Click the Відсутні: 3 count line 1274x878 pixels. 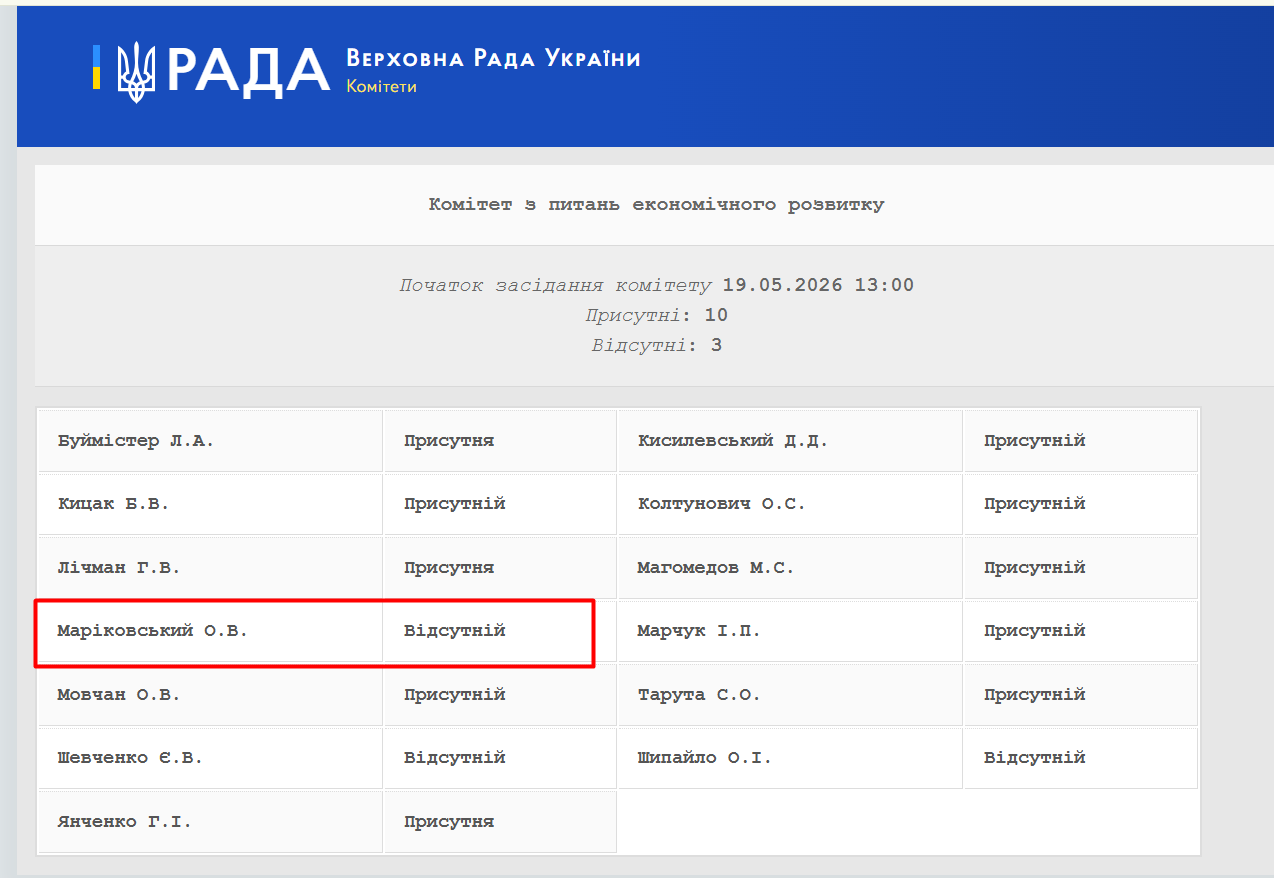(656, 345)
